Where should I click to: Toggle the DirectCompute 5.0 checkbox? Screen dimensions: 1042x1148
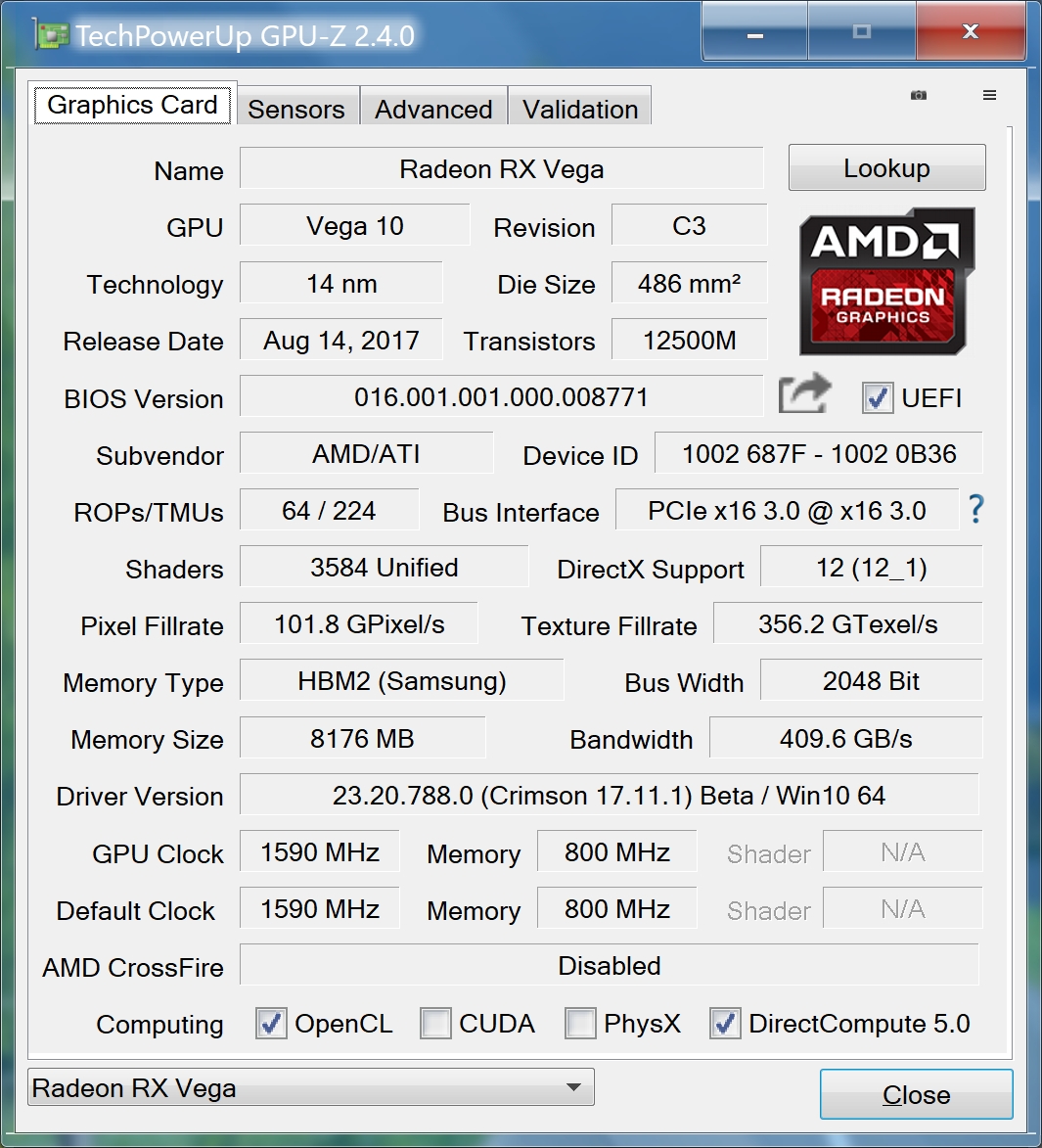pos(725,1024)
